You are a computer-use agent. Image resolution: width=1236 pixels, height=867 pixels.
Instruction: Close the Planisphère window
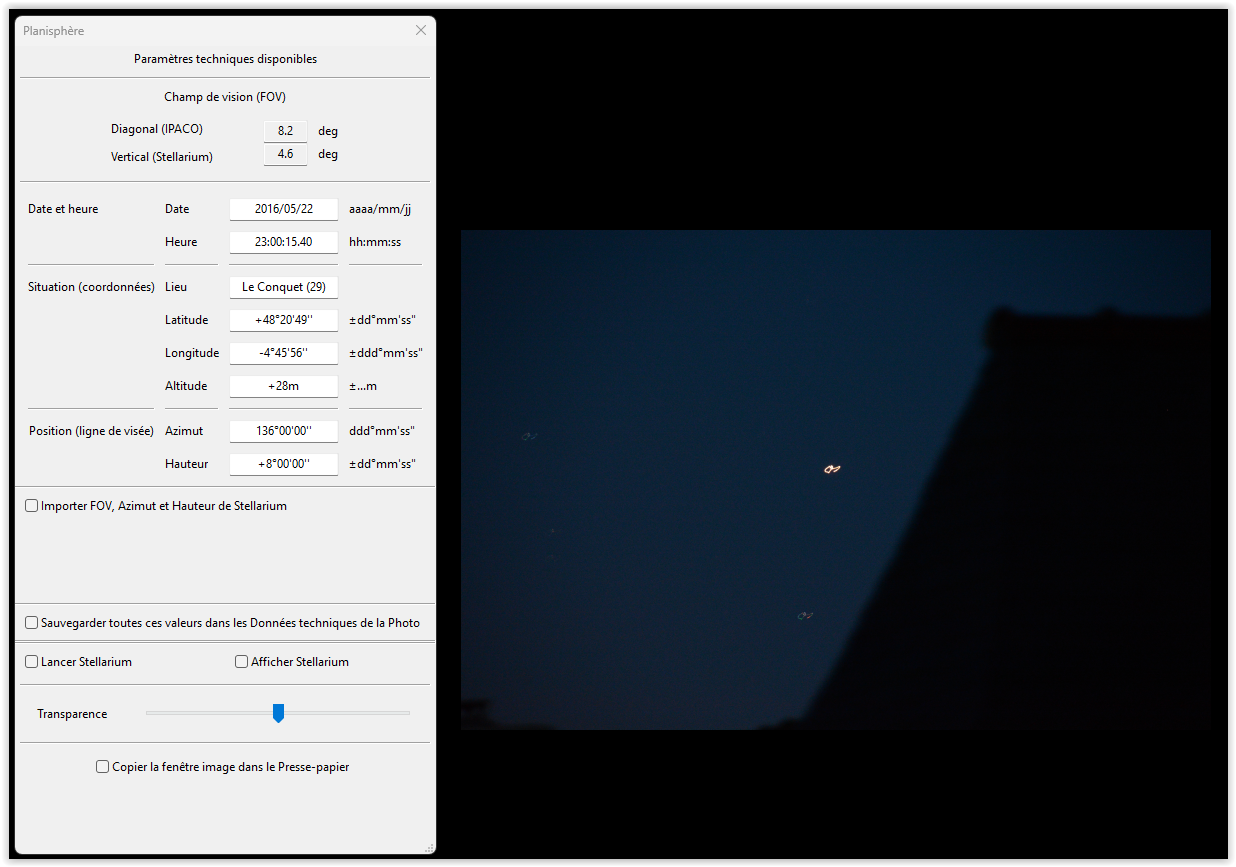(421, 31)
